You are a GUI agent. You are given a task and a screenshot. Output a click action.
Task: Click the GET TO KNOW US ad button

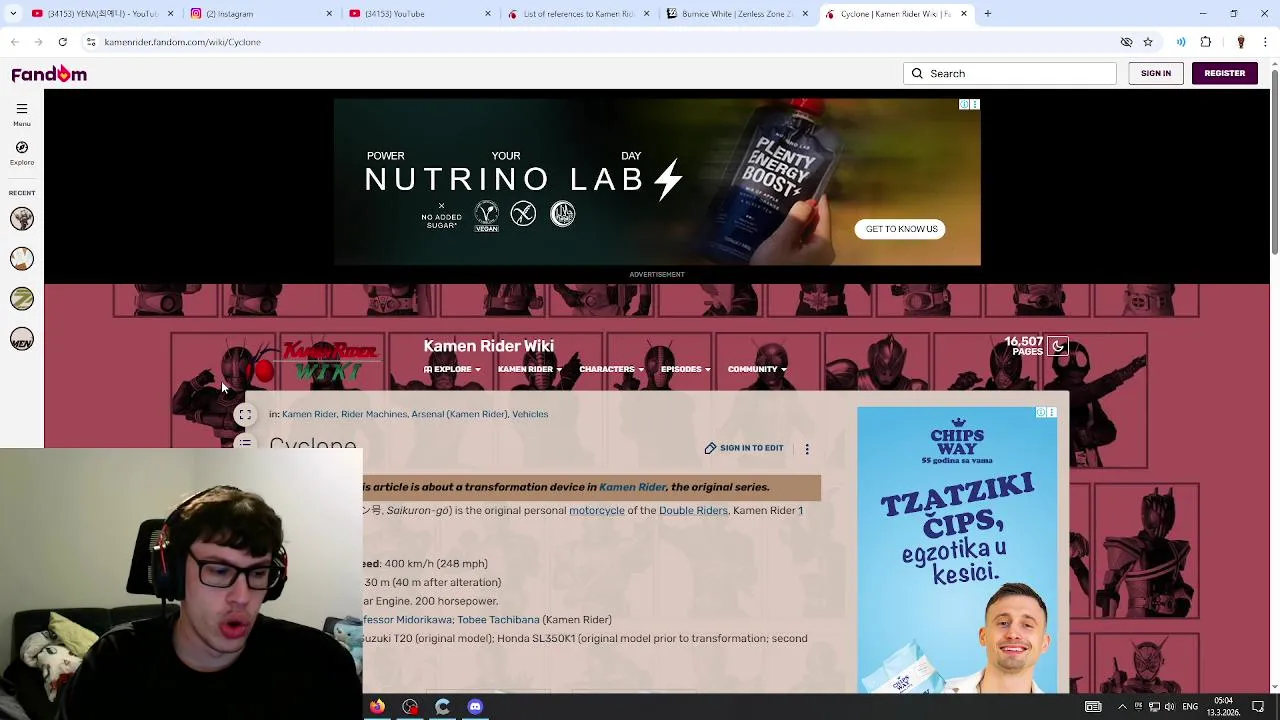tap(901, 229)
